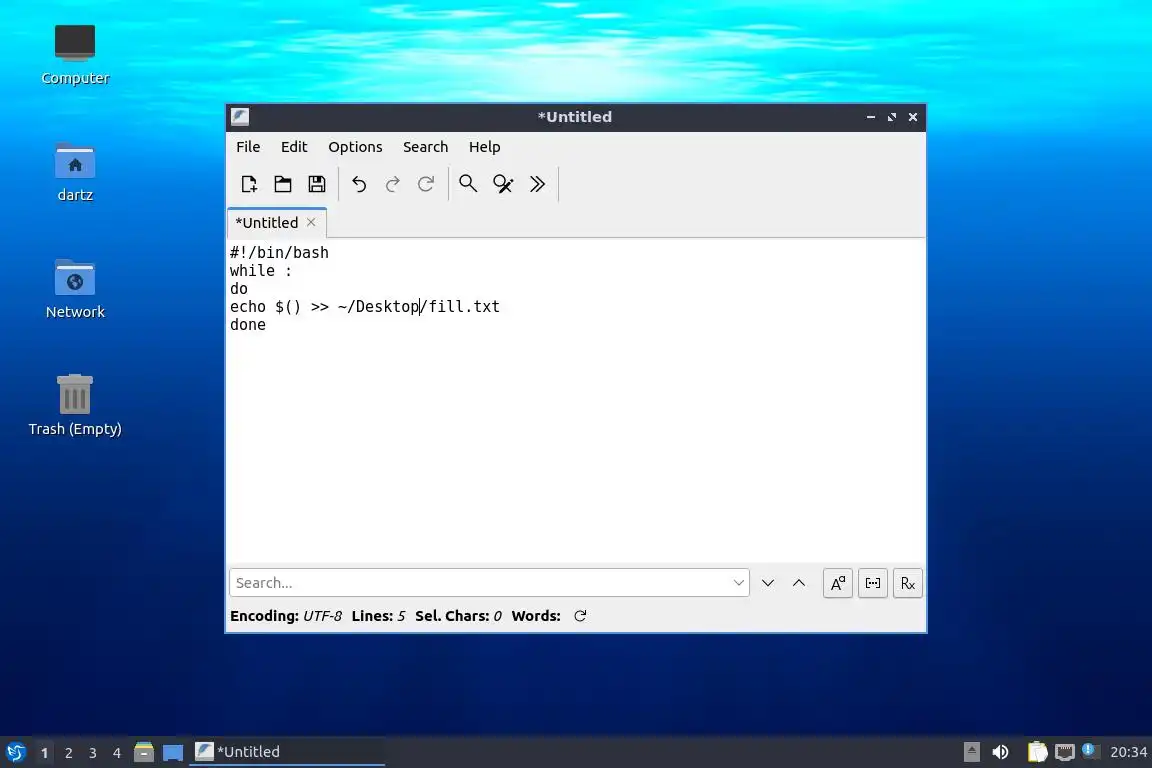Open the Help menu
1152x768 pixels.
click(484, 147)
